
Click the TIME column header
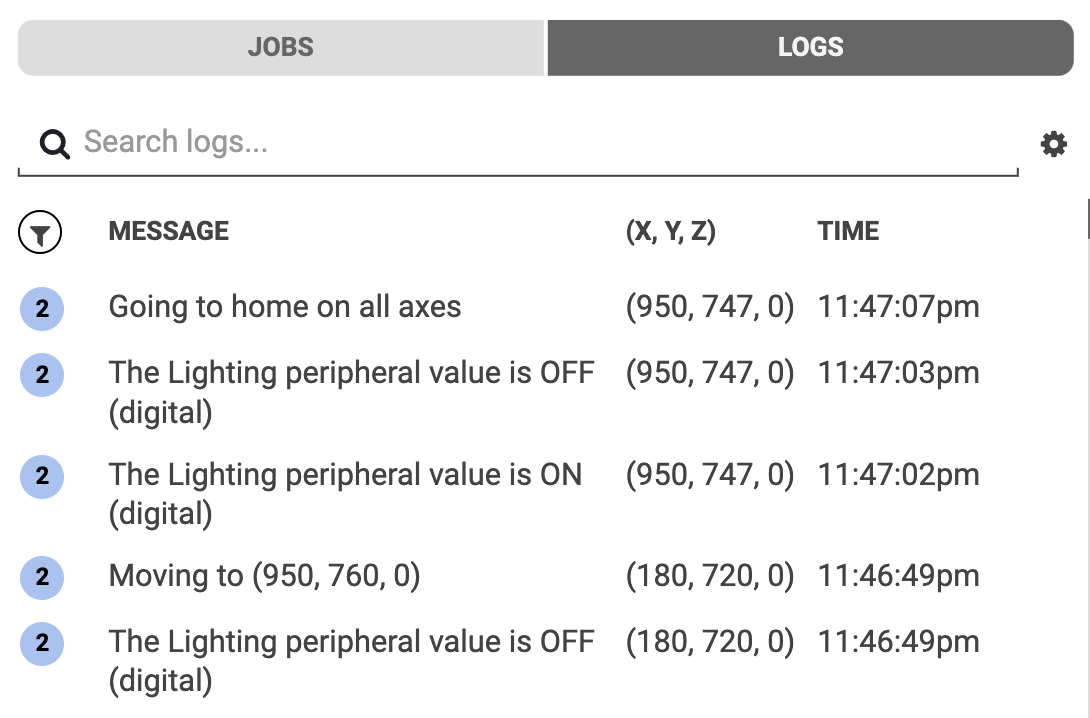[x=848, y=231]
